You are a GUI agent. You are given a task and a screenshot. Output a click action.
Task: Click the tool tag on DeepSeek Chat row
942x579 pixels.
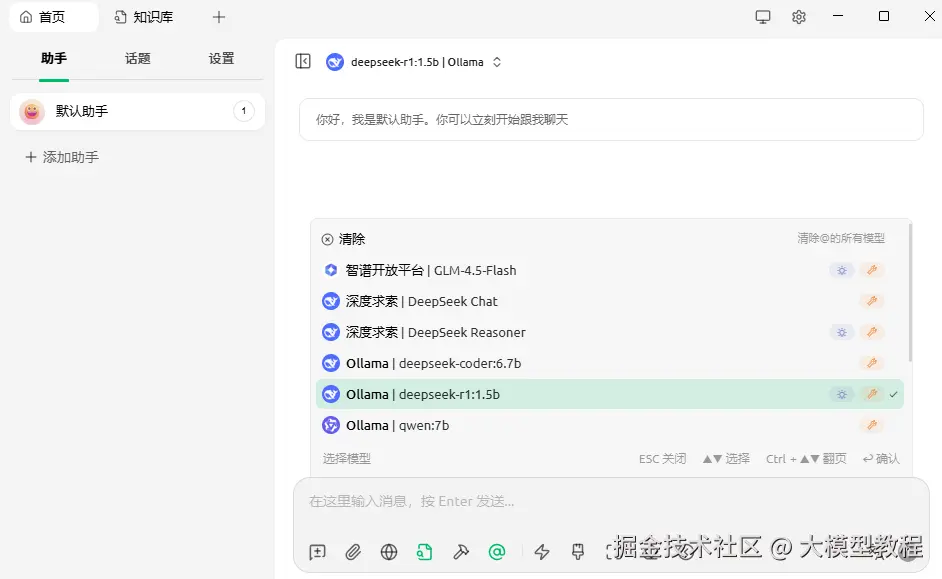(x=872, y=301)
